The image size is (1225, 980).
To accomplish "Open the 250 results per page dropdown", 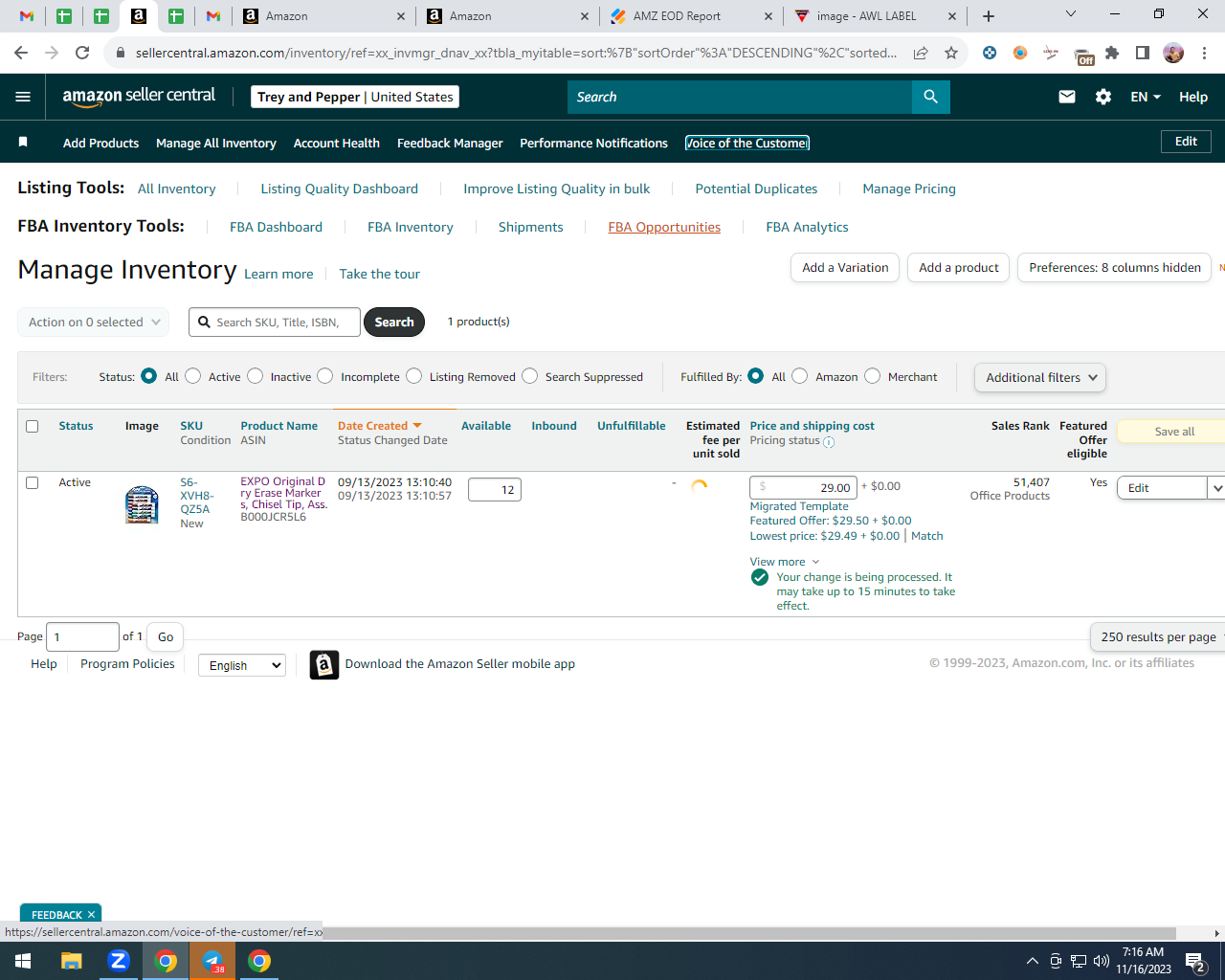I will click(1158, 636).
